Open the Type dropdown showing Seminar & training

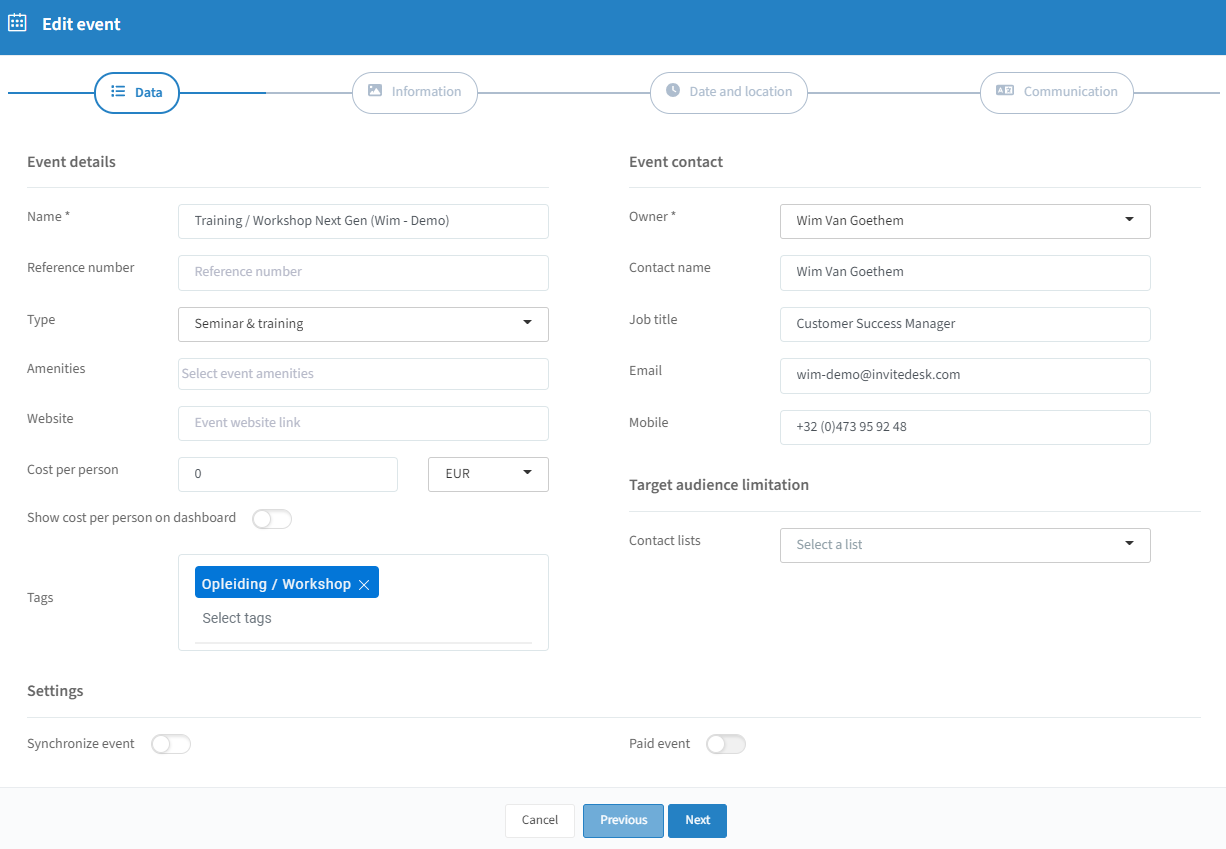point(363,324)
